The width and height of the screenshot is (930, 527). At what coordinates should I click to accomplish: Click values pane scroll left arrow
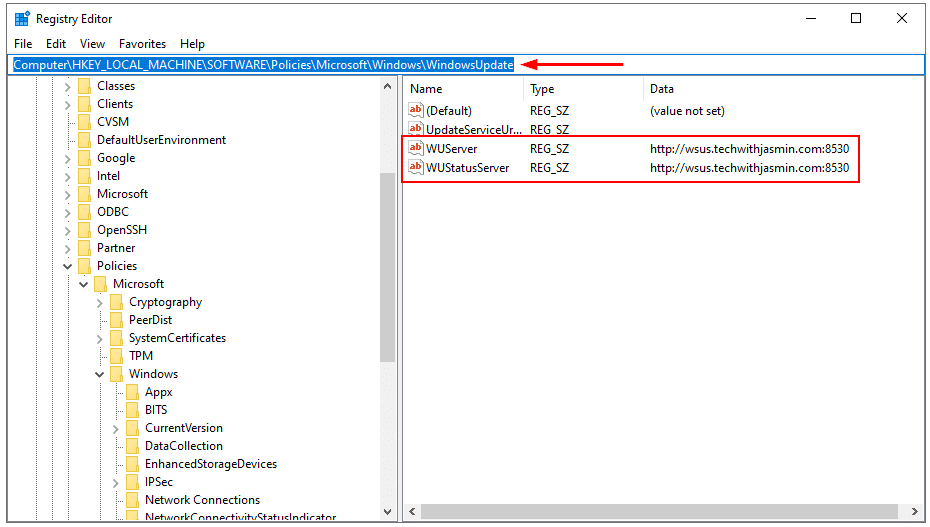(412, 511)
